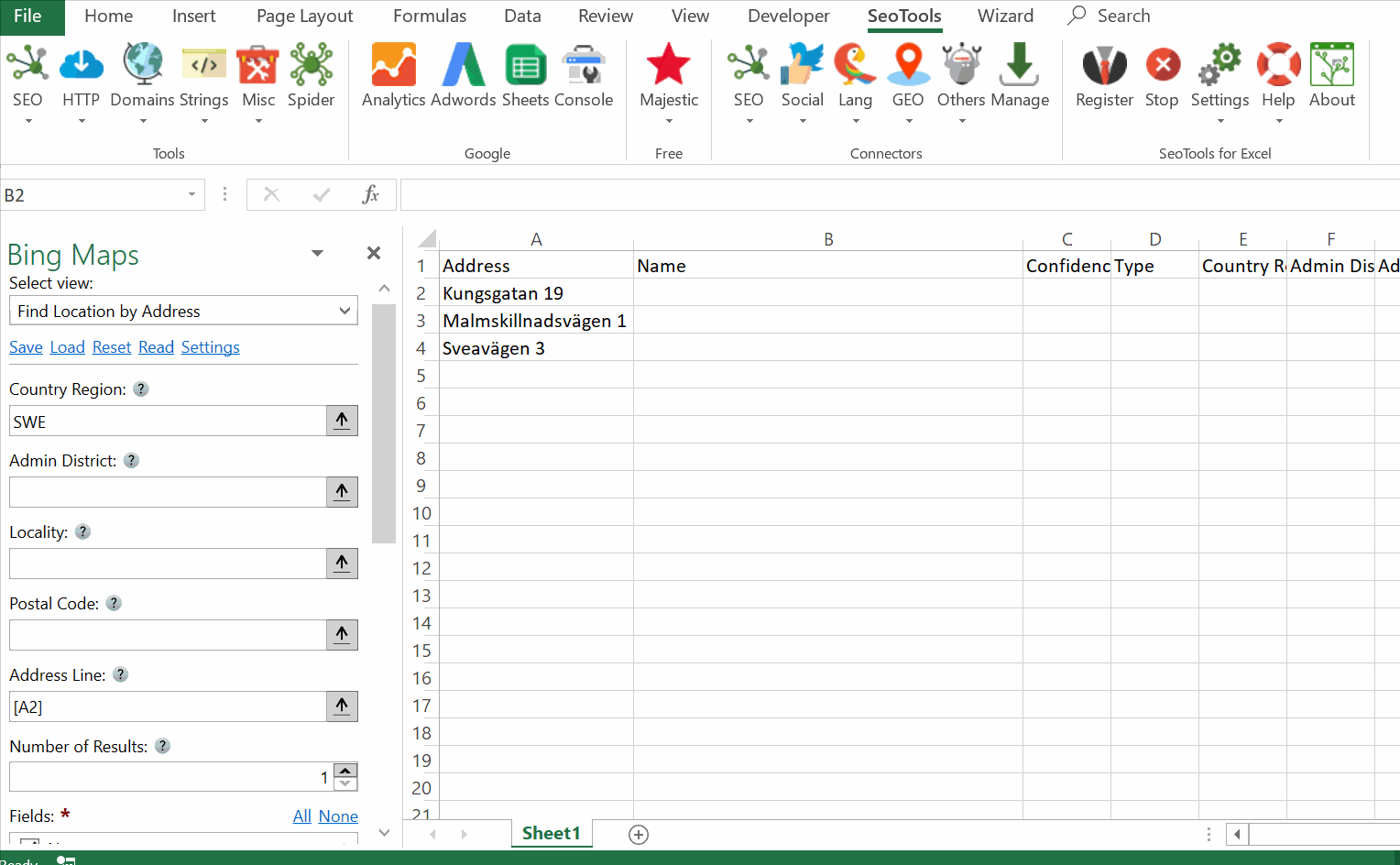
Task: Click the Load link
Action: tap(67, 347)
